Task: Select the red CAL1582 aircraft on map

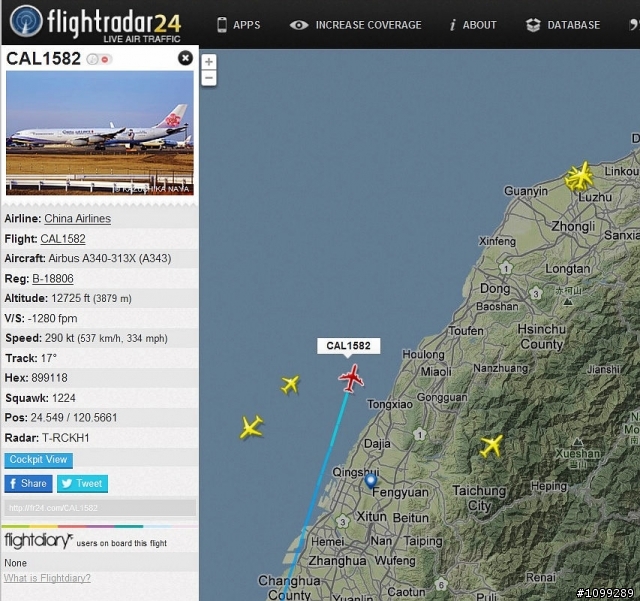Action: 351,378
